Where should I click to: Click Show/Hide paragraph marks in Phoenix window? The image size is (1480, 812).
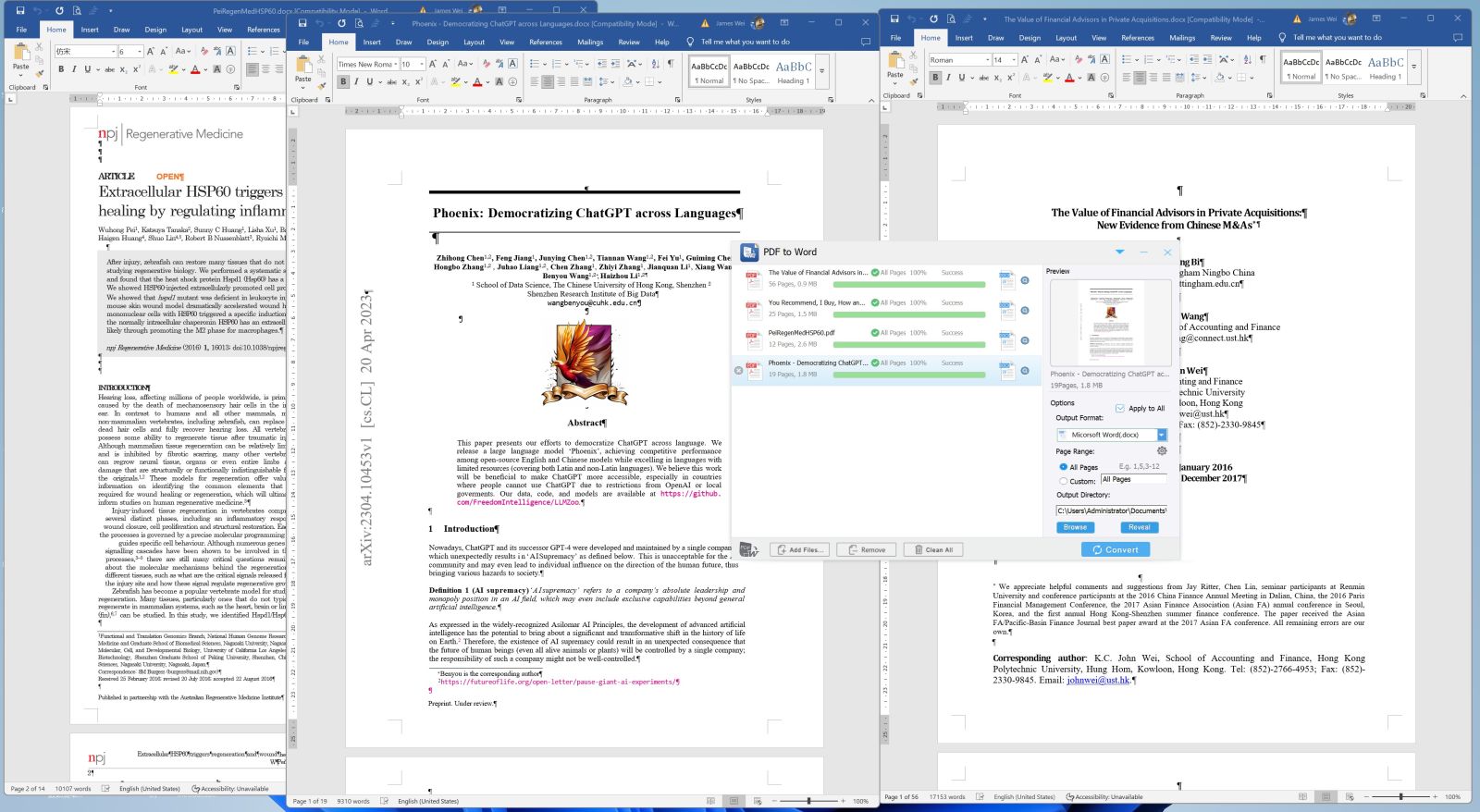[670, 64]
